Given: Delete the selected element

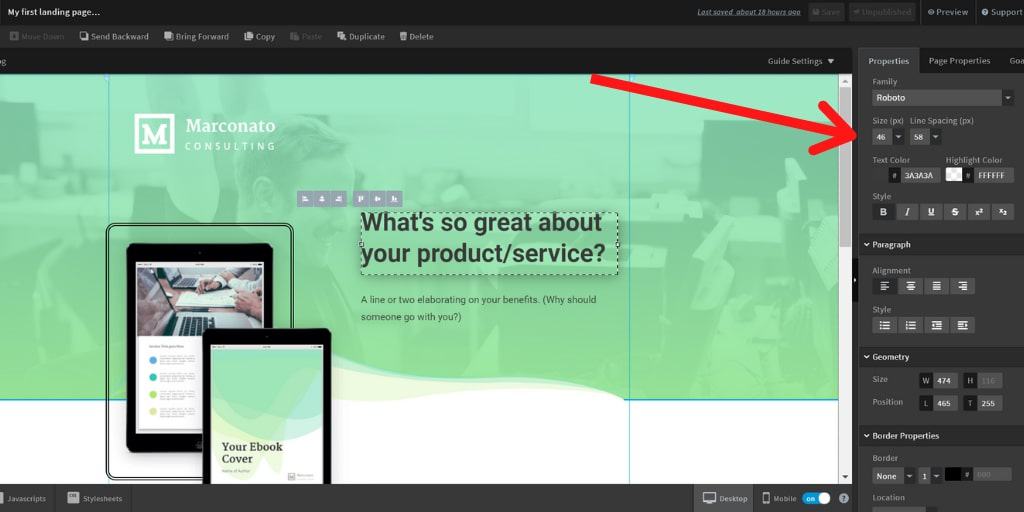Looking at the screenshot, I should [416, 37].
